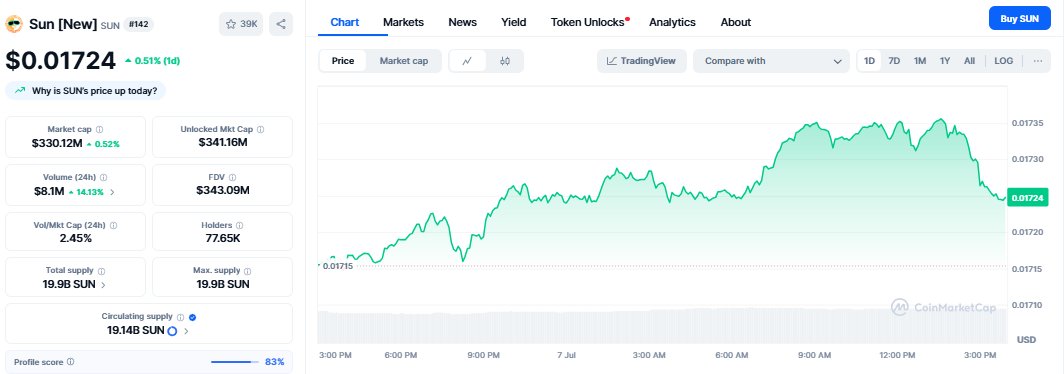The width and height of the screenshot is (1064, 374).
Task: Click the SUN token logo
Action: coord(14,24)
